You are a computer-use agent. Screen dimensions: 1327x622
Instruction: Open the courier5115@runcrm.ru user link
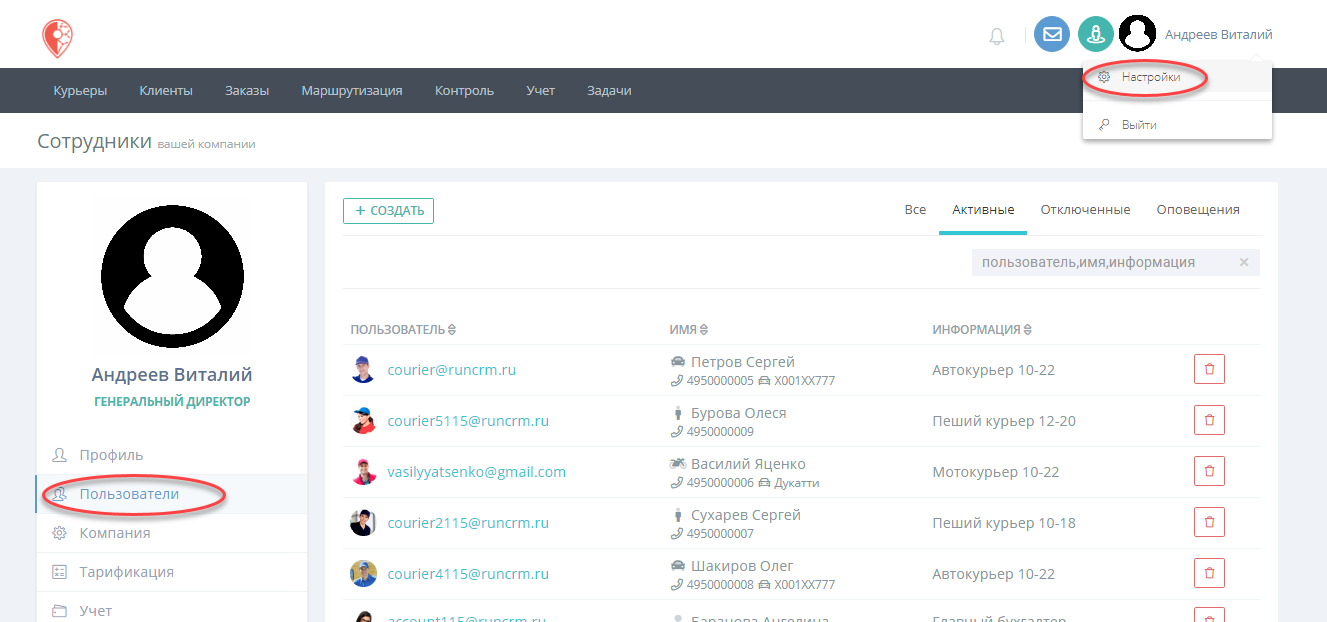tap(468, 421)
